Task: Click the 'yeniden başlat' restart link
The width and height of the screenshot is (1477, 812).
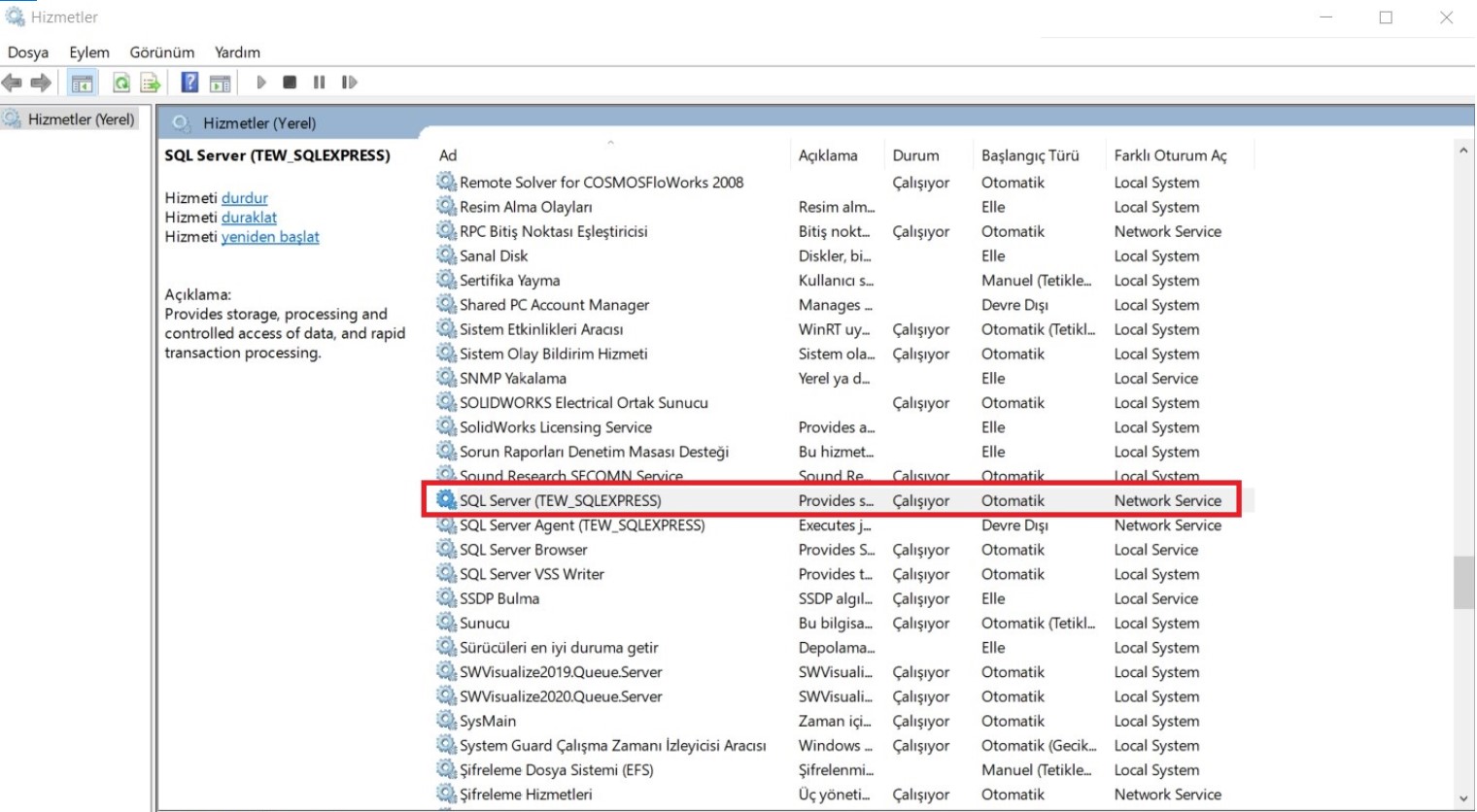Action: click(270, 237)
